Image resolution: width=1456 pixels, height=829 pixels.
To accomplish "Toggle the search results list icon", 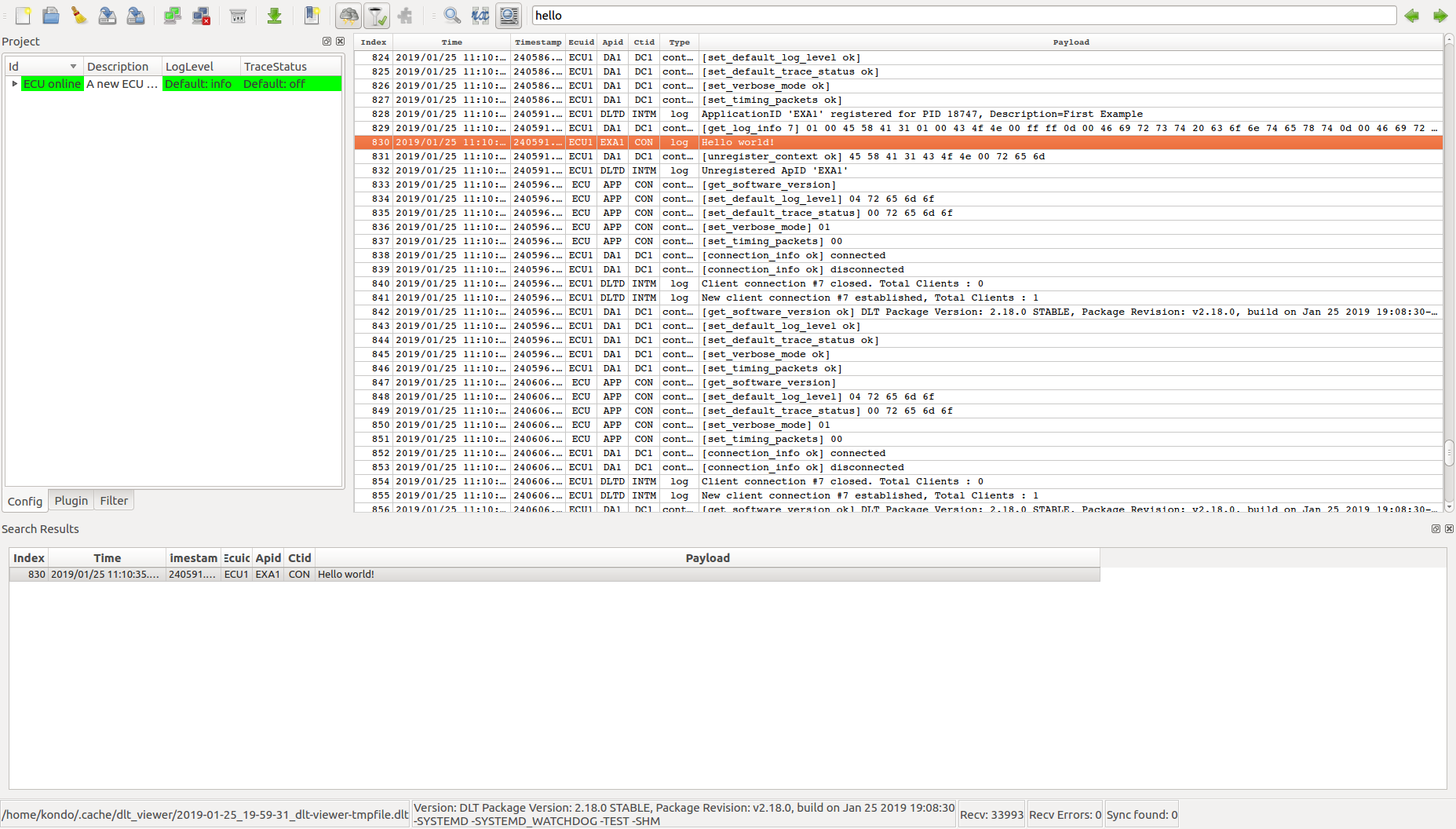I will tap(509, 16).
